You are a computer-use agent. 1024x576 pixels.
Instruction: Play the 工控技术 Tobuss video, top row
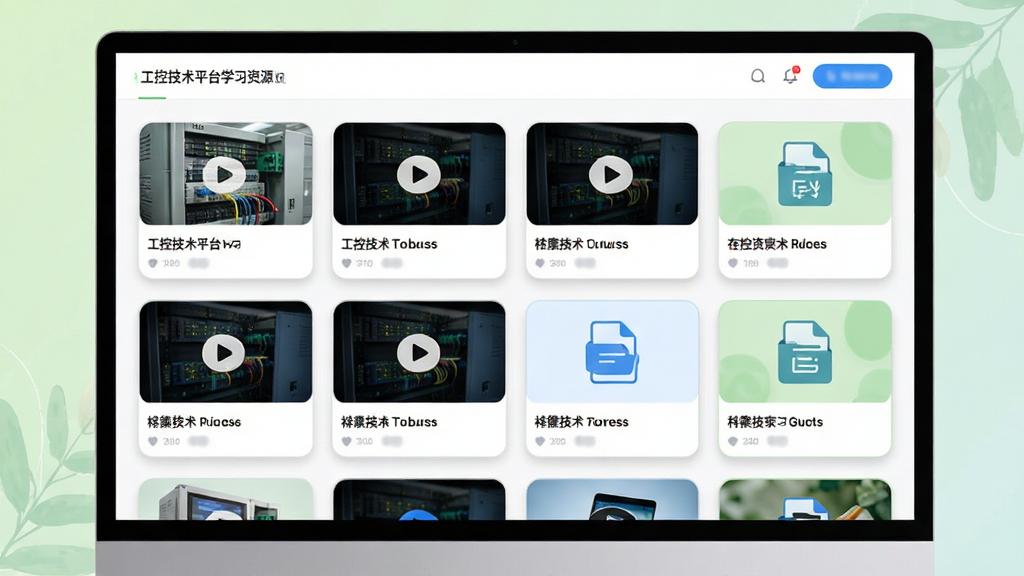click(x=419, y=174)
